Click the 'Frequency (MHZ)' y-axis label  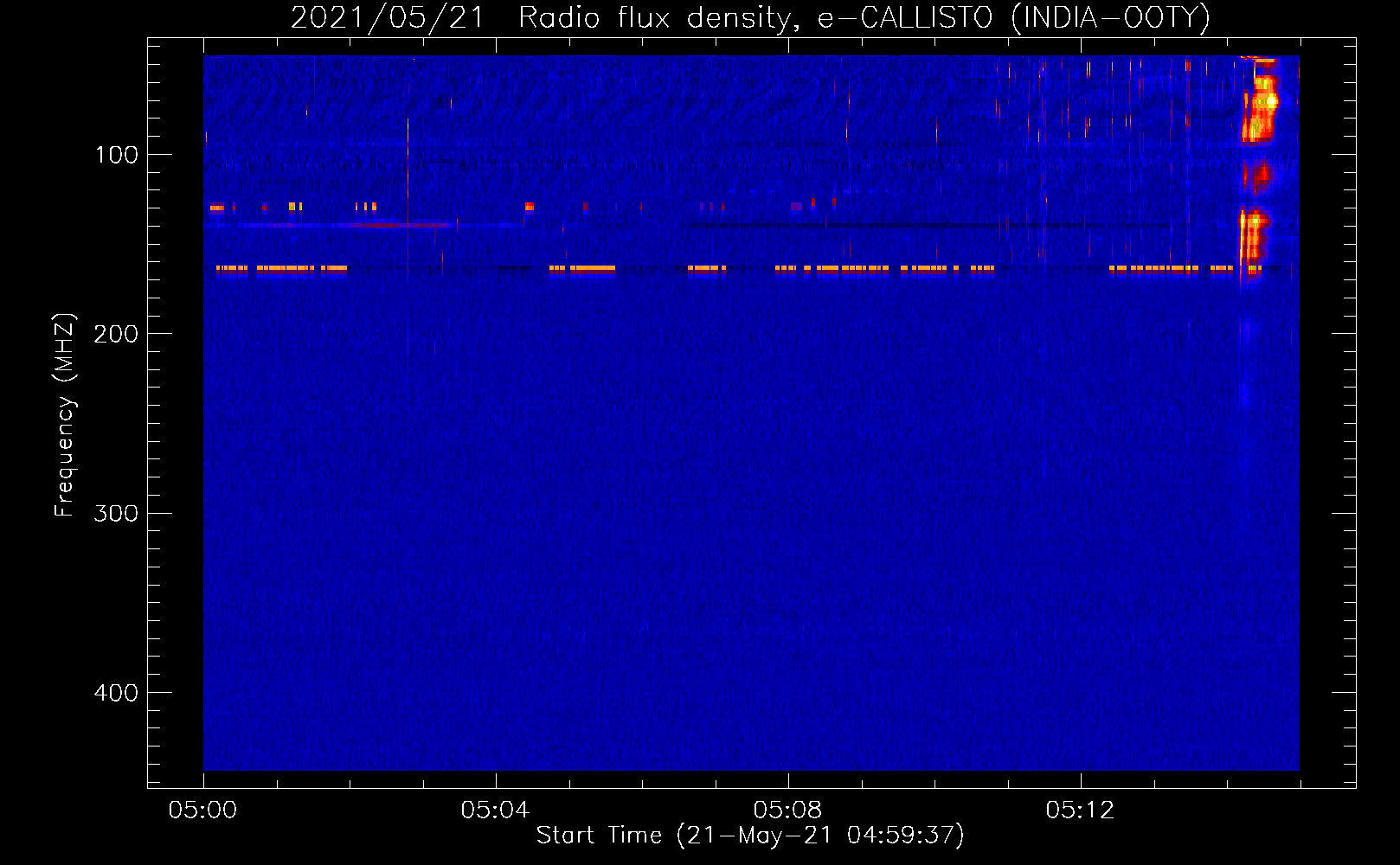pyautogui.click(x=65, y=414)
